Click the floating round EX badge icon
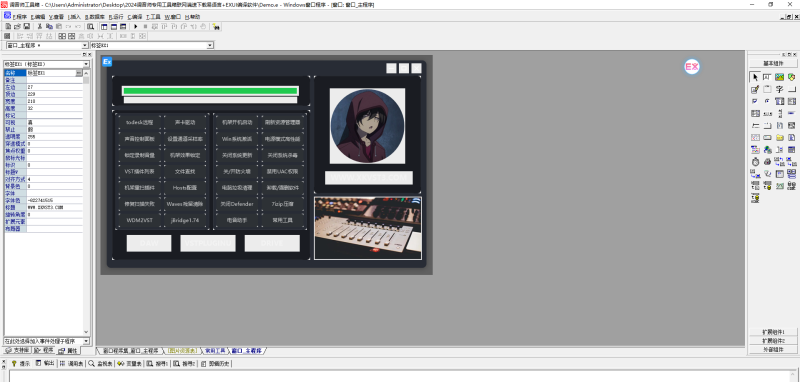The width and height of the screenshot is (800, 382). click(692, 66)
